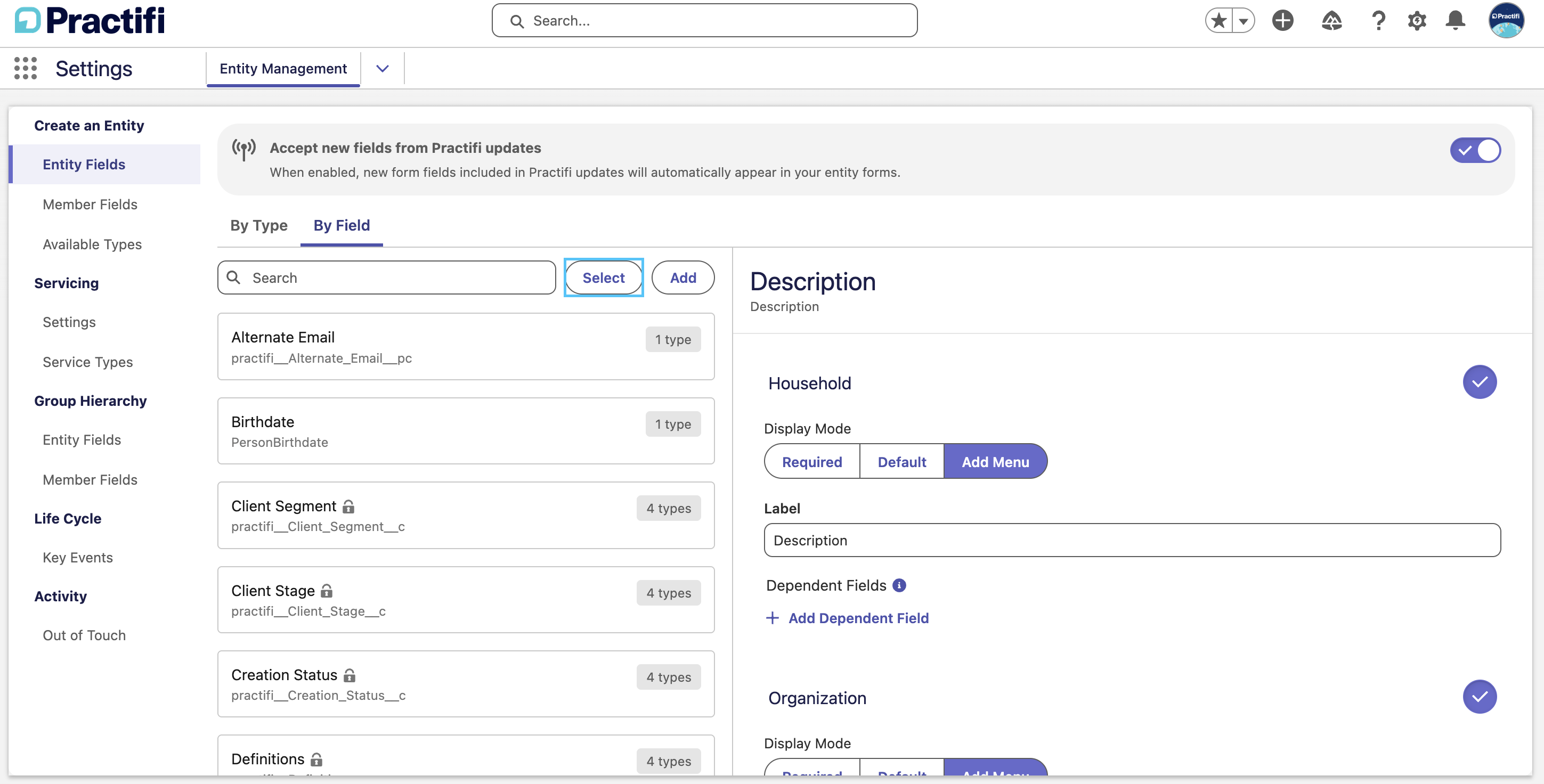Open Member Fields under Group Hierarchy
1544x784 pixels.
90,479
